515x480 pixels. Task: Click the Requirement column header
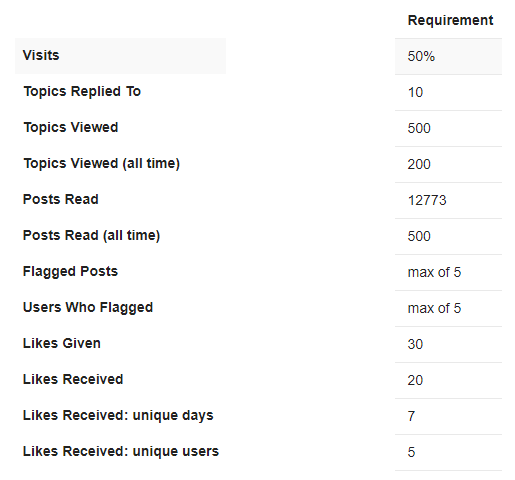tap(450, 20)
